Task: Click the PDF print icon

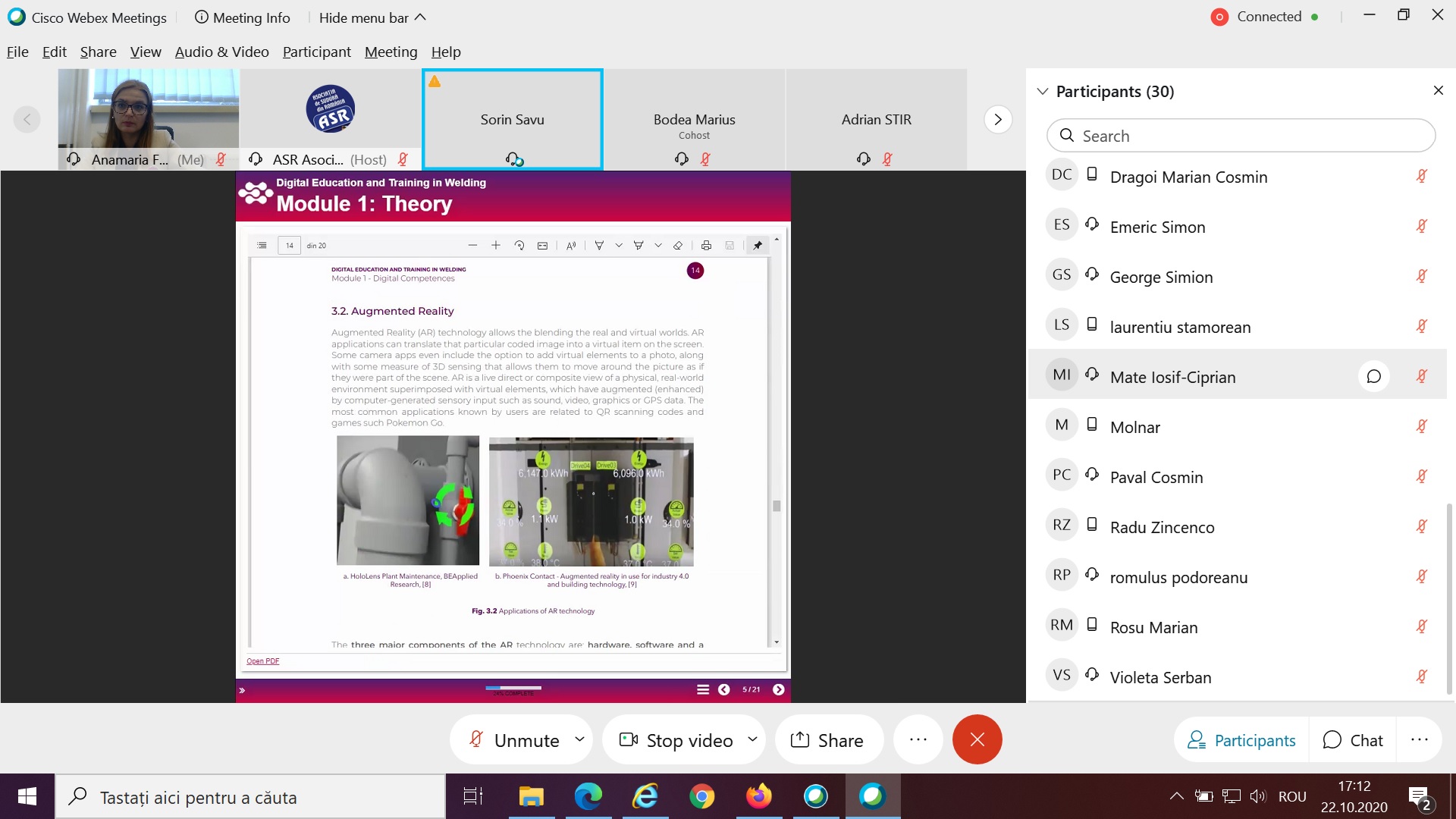Action: tap(706, 246)
